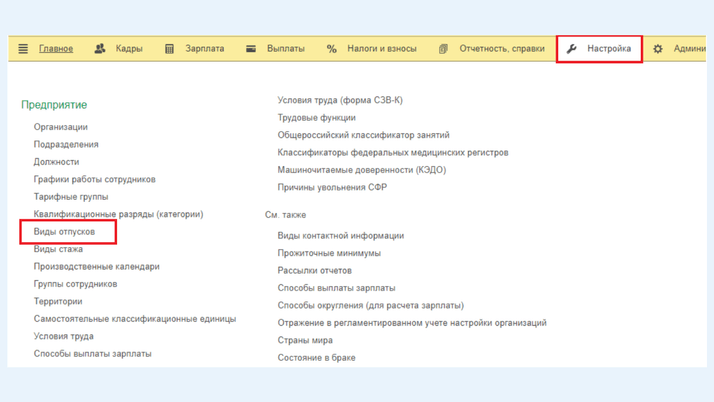Open the Организации list

(61, 127)
